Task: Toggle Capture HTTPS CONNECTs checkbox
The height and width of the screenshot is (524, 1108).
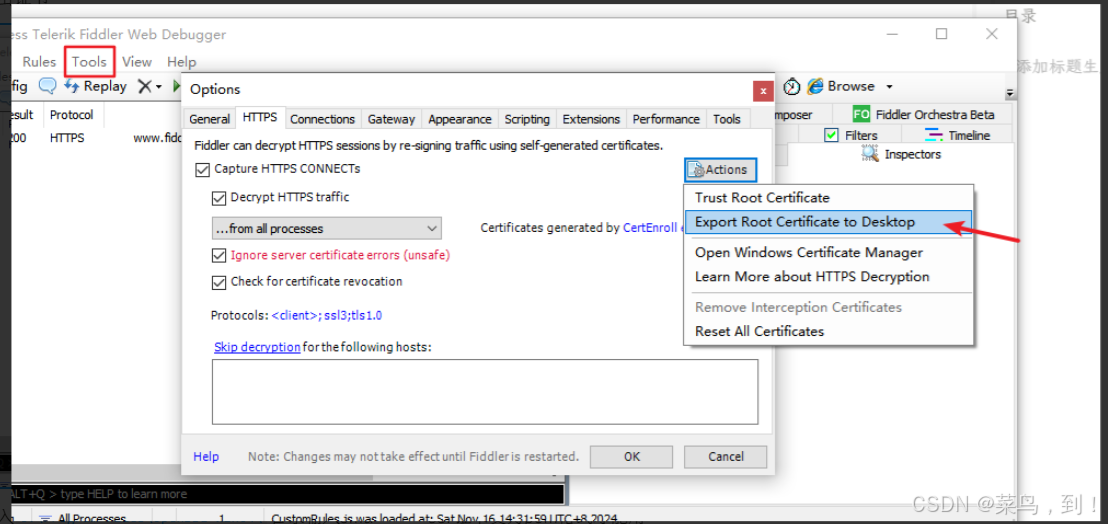Action: 203,169
